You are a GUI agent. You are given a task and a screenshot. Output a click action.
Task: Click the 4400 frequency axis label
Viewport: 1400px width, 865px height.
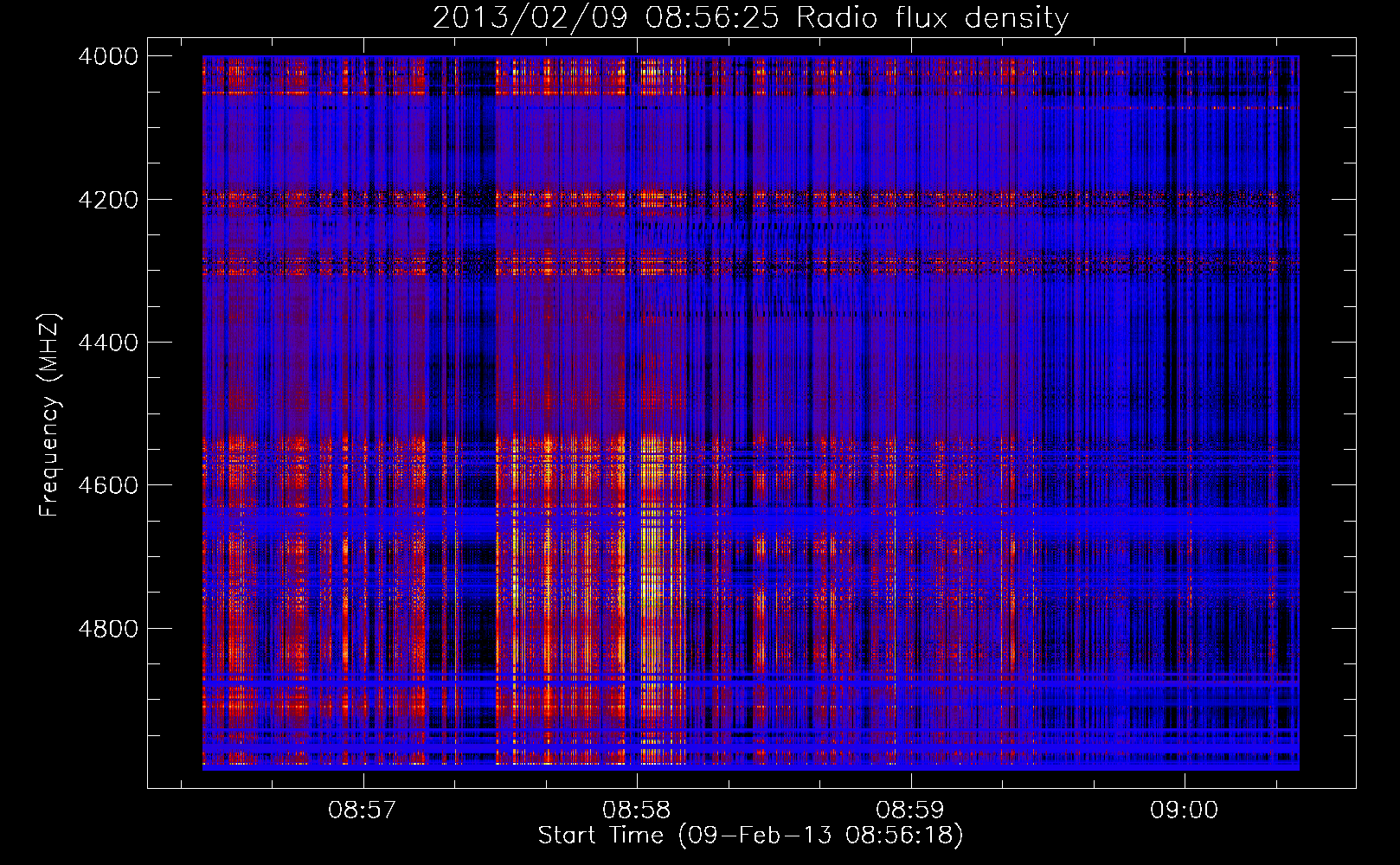tap(108, 343)
